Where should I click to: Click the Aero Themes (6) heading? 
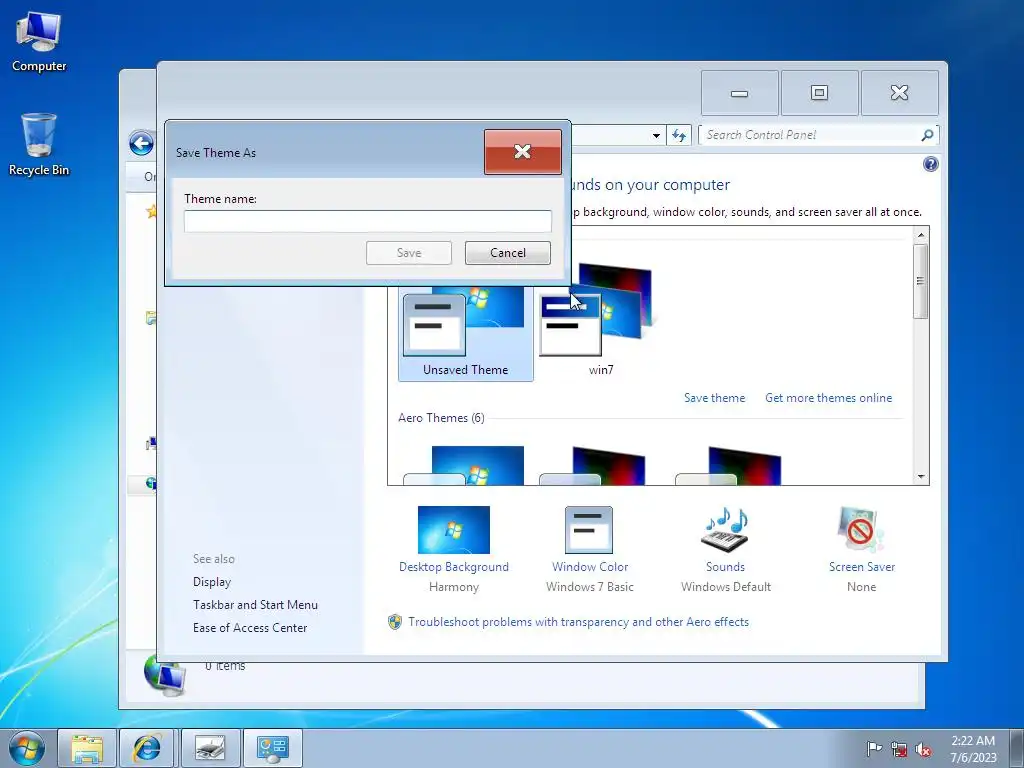point(441,418)
